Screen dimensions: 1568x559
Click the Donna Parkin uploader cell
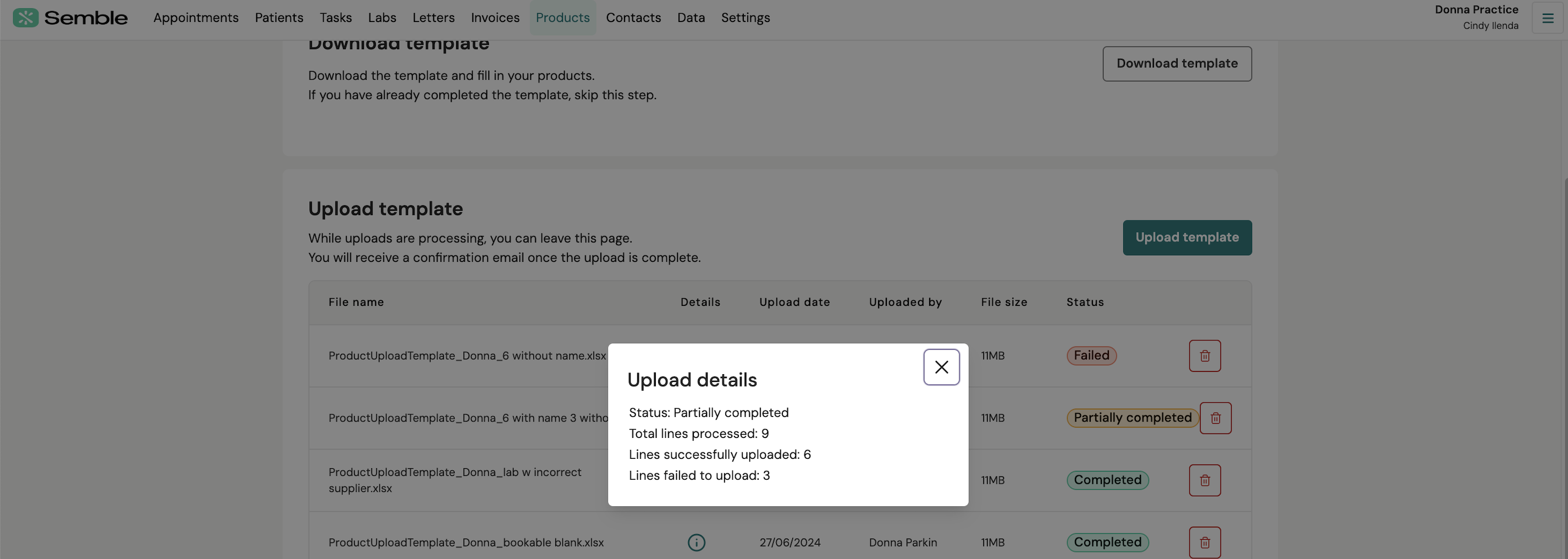pyautogui.click(x=903, y=542)
